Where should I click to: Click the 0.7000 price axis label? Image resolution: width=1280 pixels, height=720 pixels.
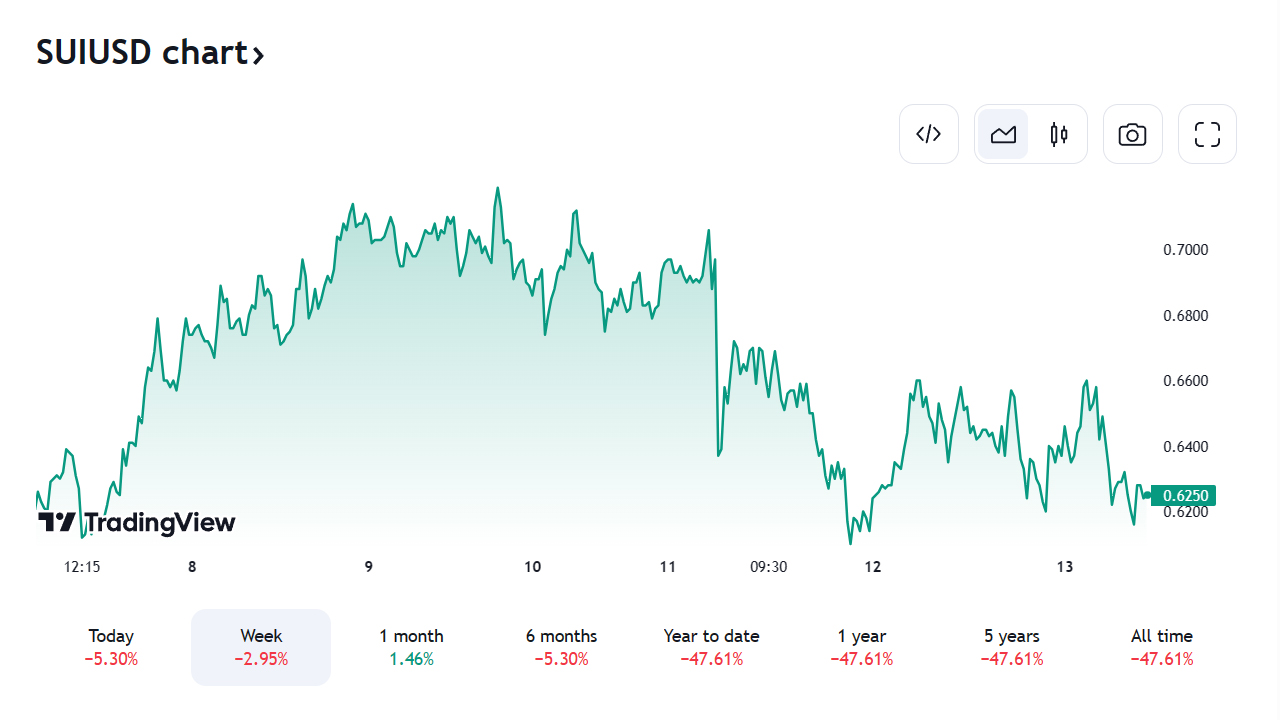pos(1185,250)
